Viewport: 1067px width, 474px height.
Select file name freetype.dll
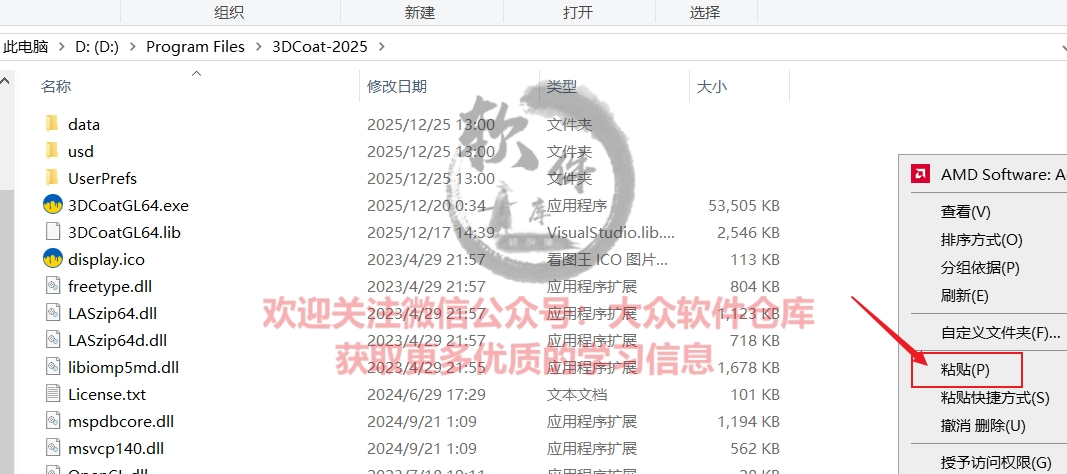[110, 286]
